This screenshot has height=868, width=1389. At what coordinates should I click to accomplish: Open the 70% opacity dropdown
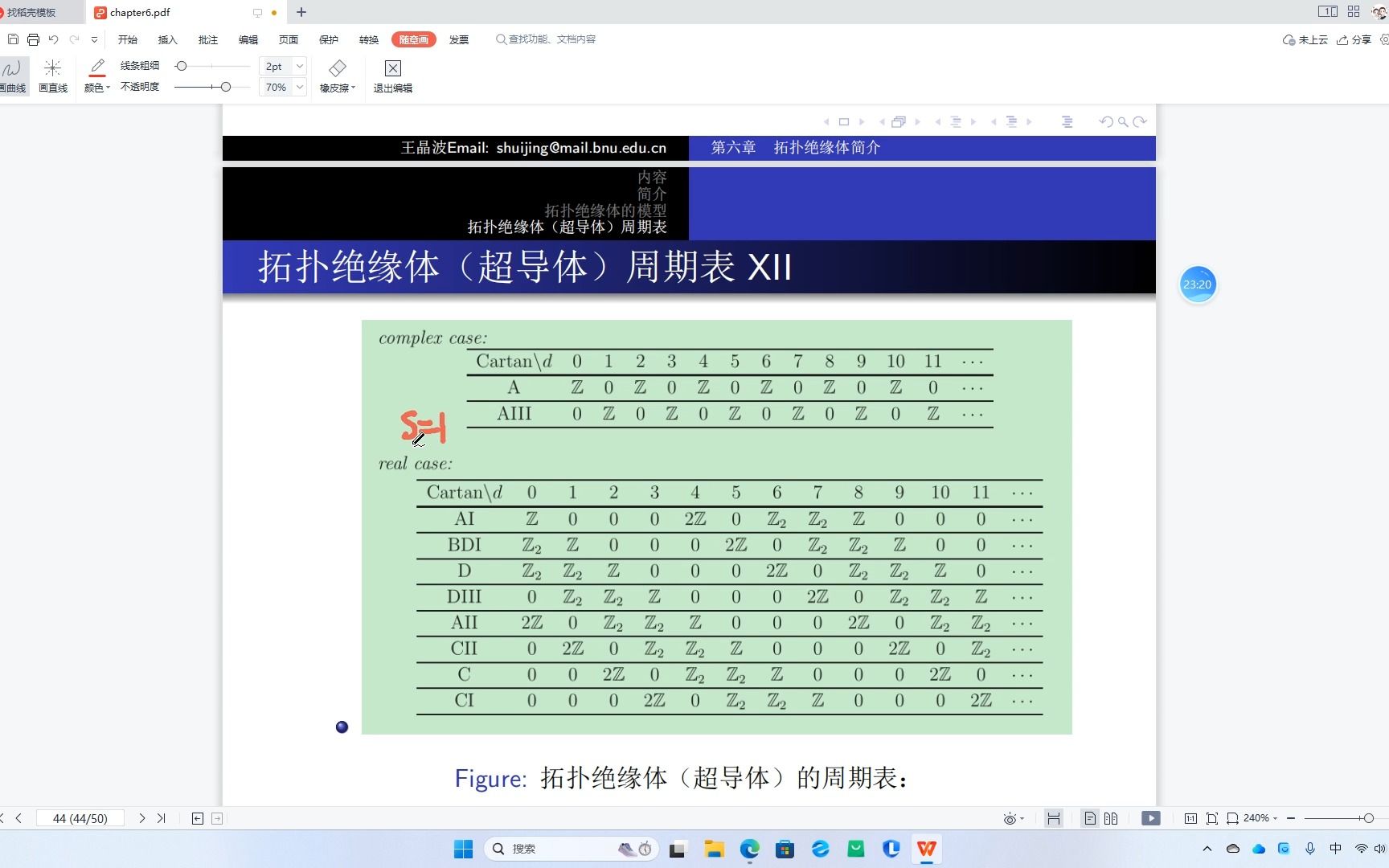[x=297, y=87]
